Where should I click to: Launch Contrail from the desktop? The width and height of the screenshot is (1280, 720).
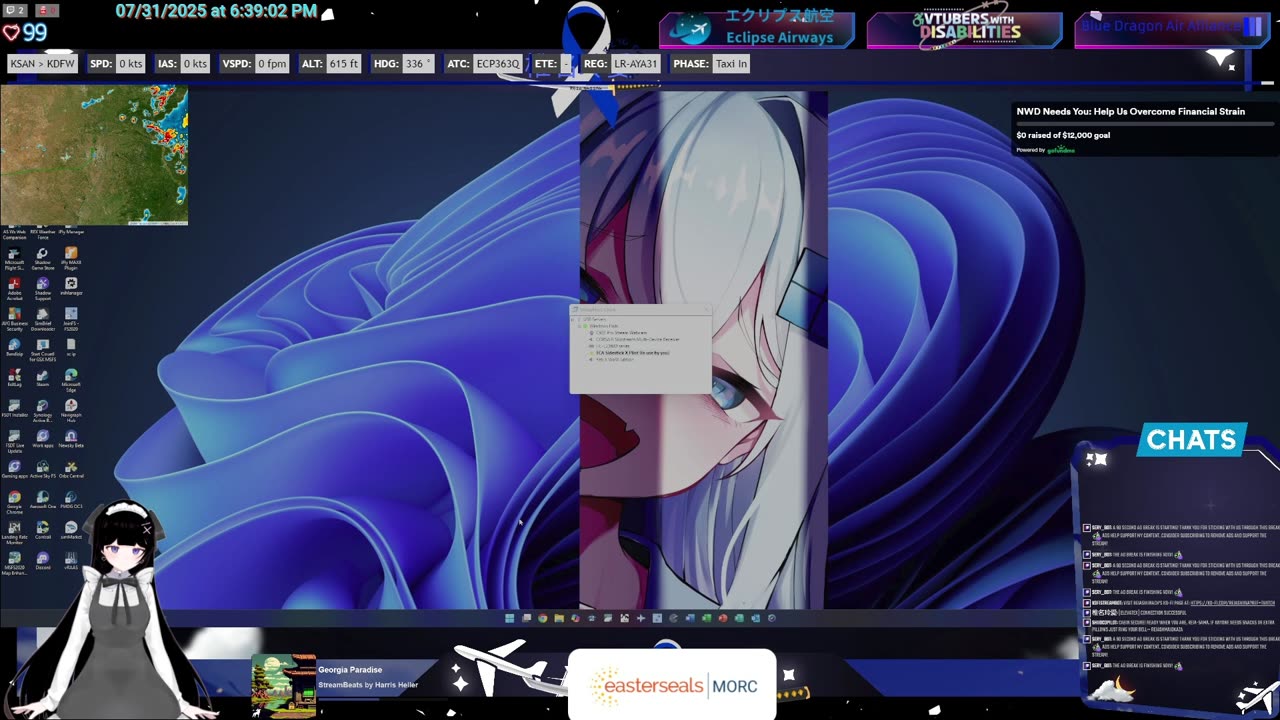pyautogui.click(x=43, y=530)
